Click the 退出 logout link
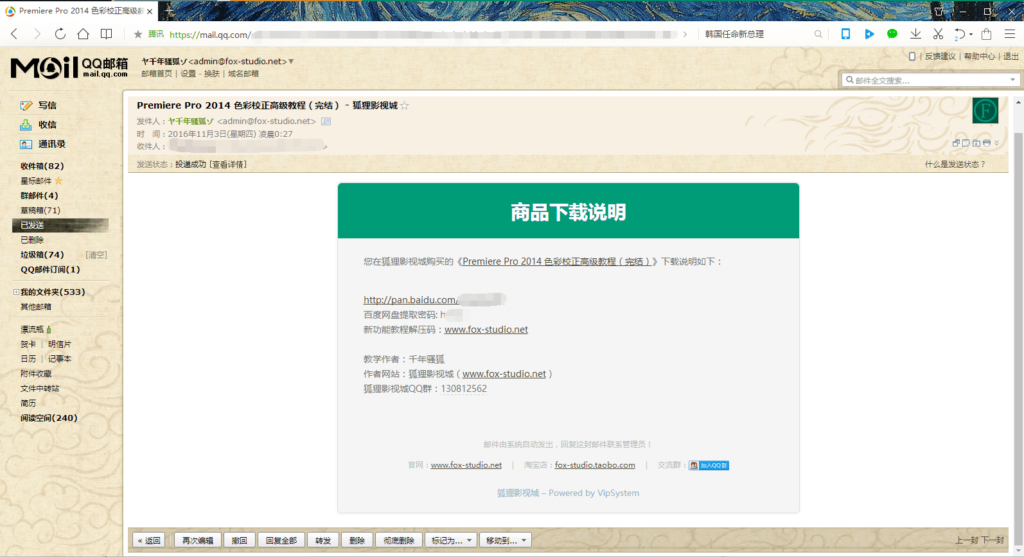1024x557 pixels. [x=1011, y=57]
